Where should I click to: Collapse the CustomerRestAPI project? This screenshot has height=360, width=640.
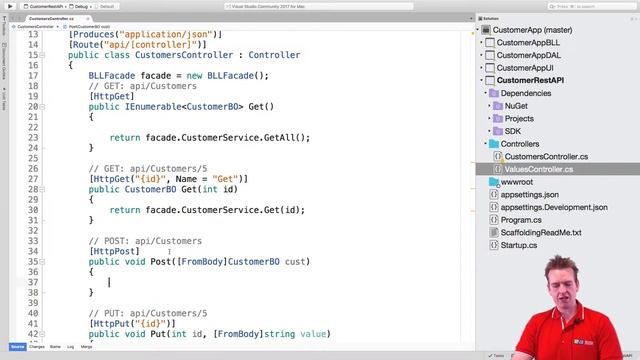pyautogui.click(x=482, y=80)
